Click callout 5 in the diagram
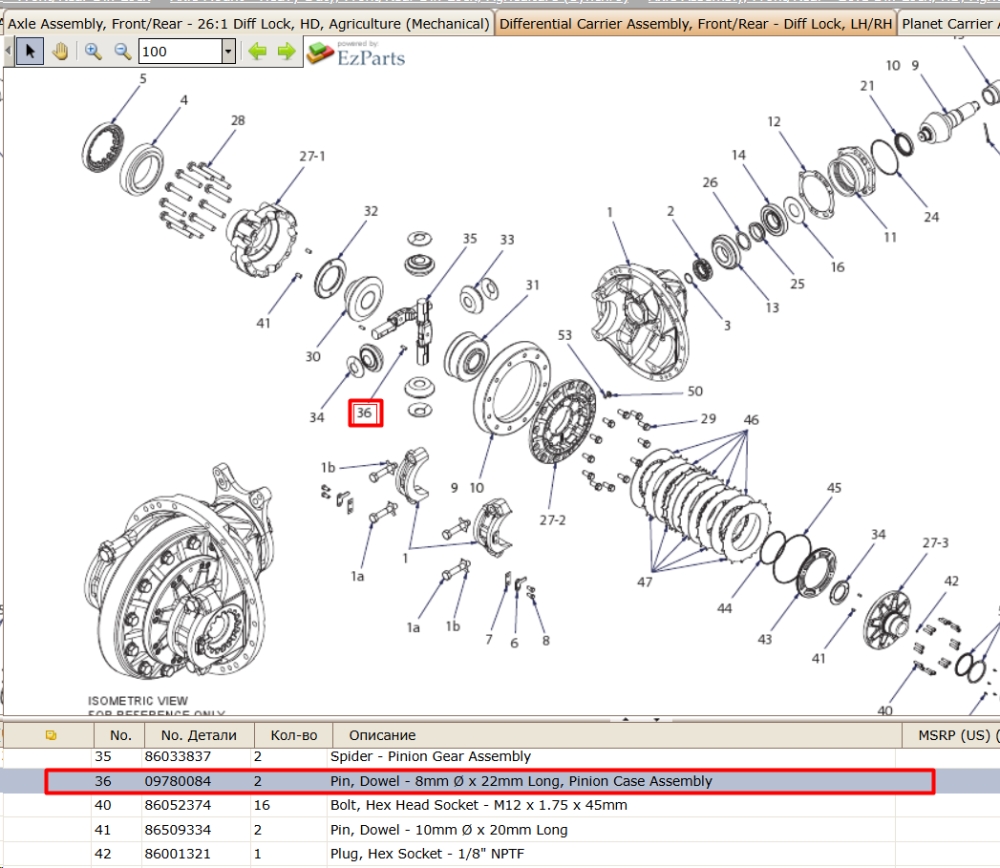 pyautogui.click(x=143, y=78)
